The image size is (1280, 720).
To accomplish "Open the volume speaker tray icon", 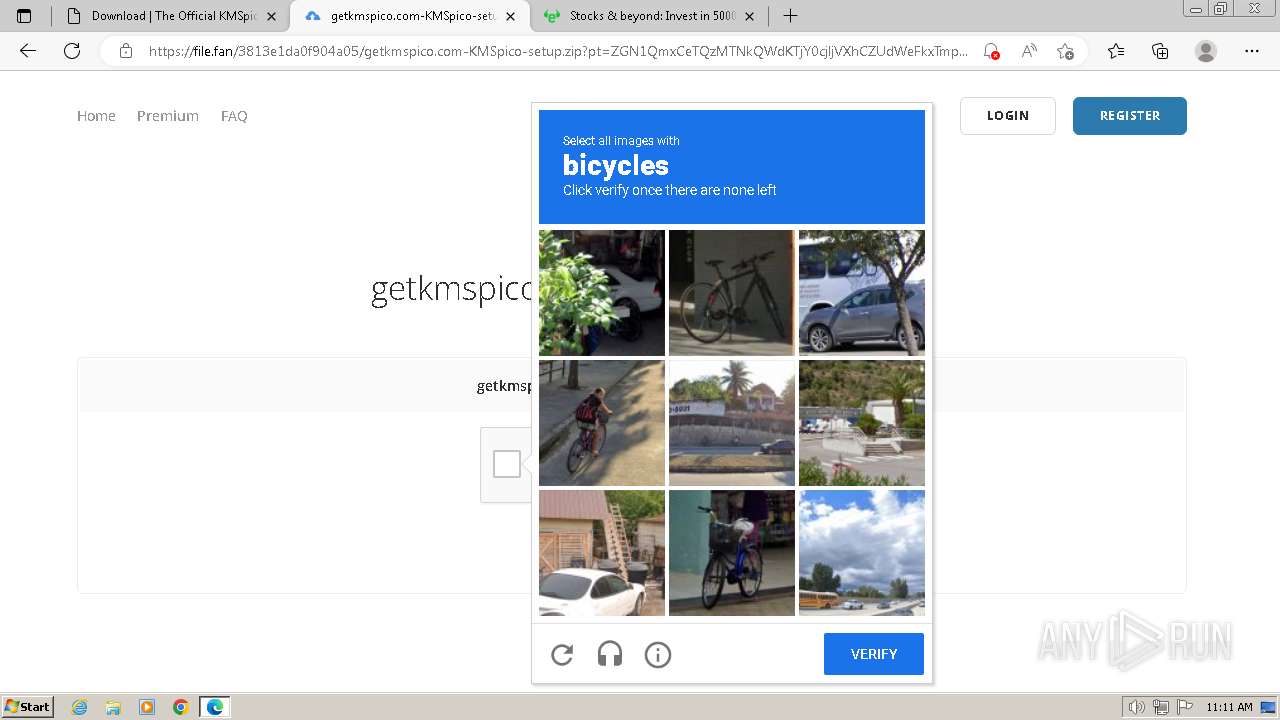I will (1137, 707).
